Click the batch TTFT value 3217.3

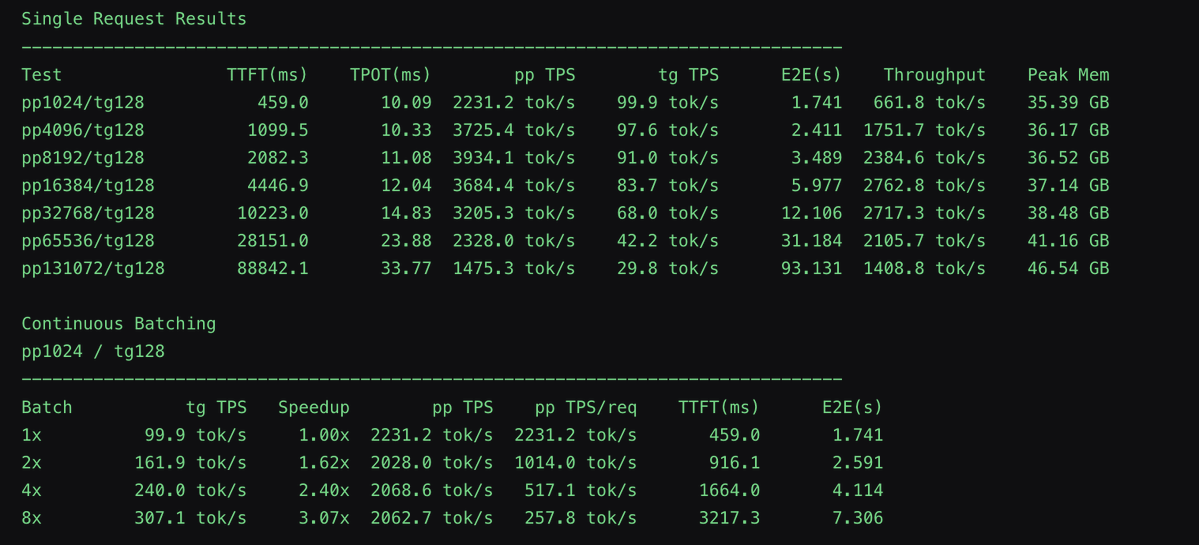point(729,517)
